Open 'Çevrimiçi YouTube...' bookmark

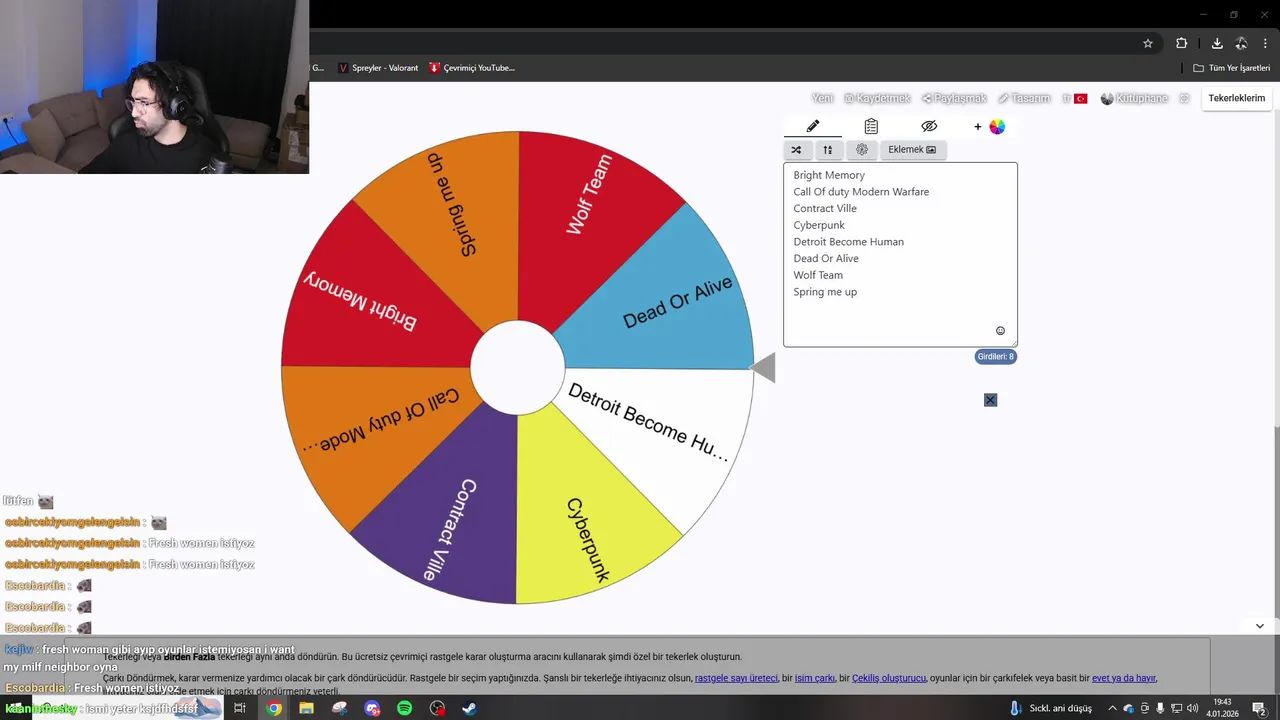[472, 68]
